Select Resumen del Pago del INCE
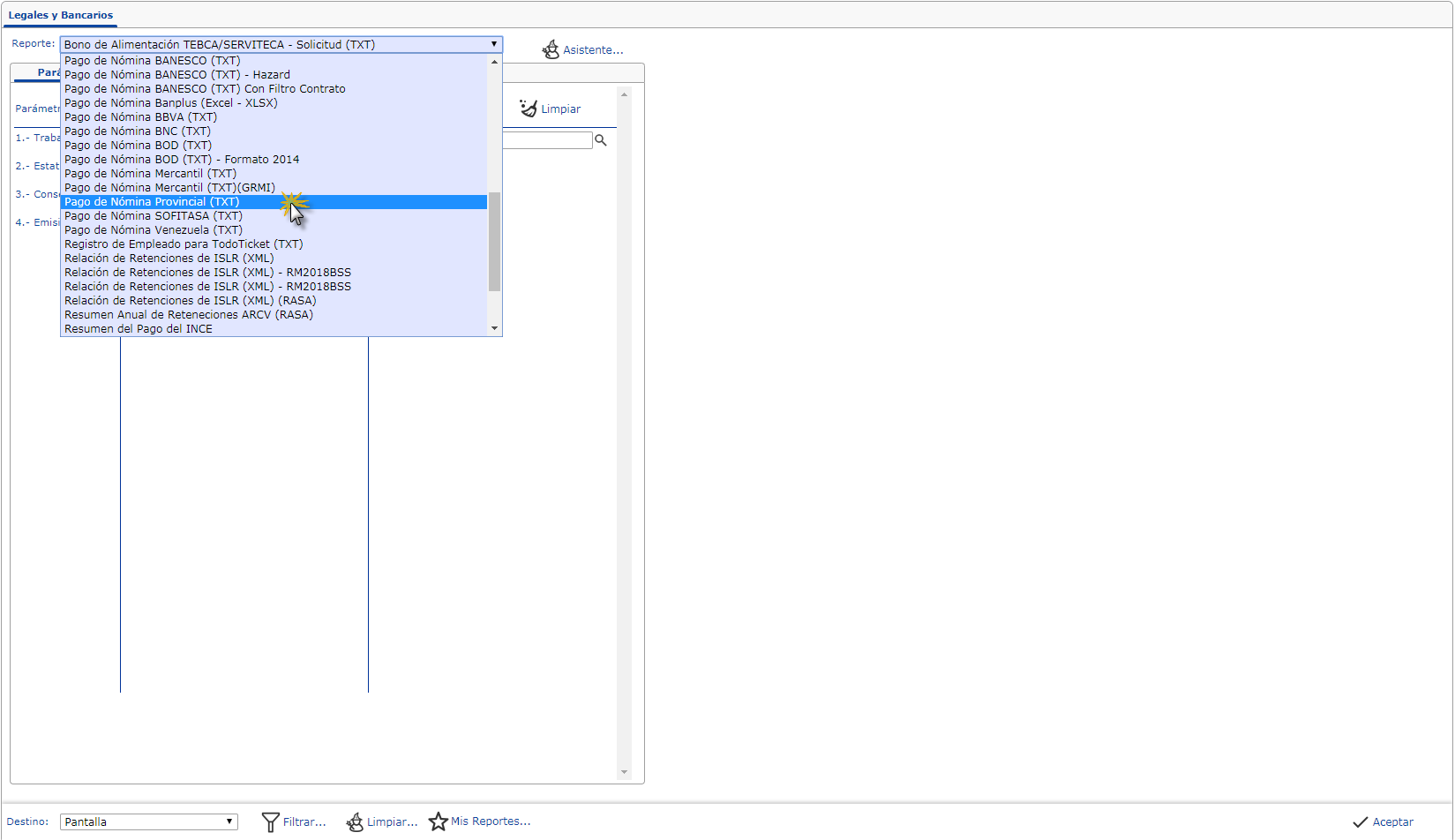Image resolution: width=1455 pixels, height=840 pixels. coord(274,329)
